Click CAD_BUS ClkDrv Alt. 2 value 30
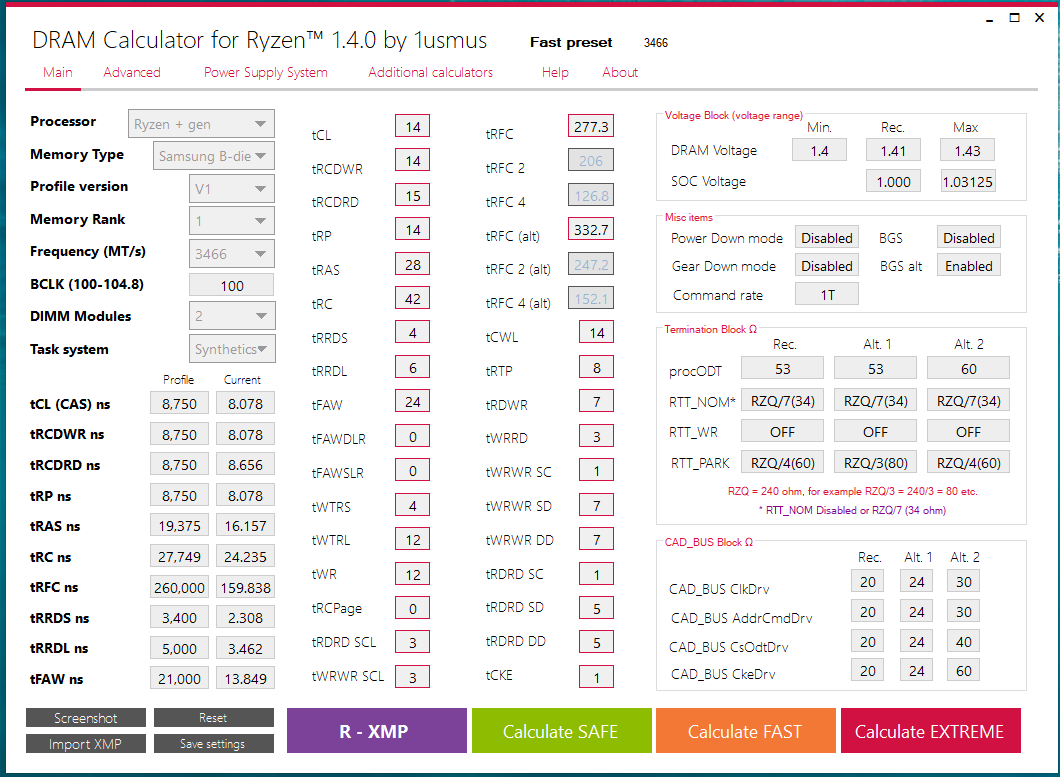The height and width of the screenshot is (777, 1060). [x=963, y=582]
